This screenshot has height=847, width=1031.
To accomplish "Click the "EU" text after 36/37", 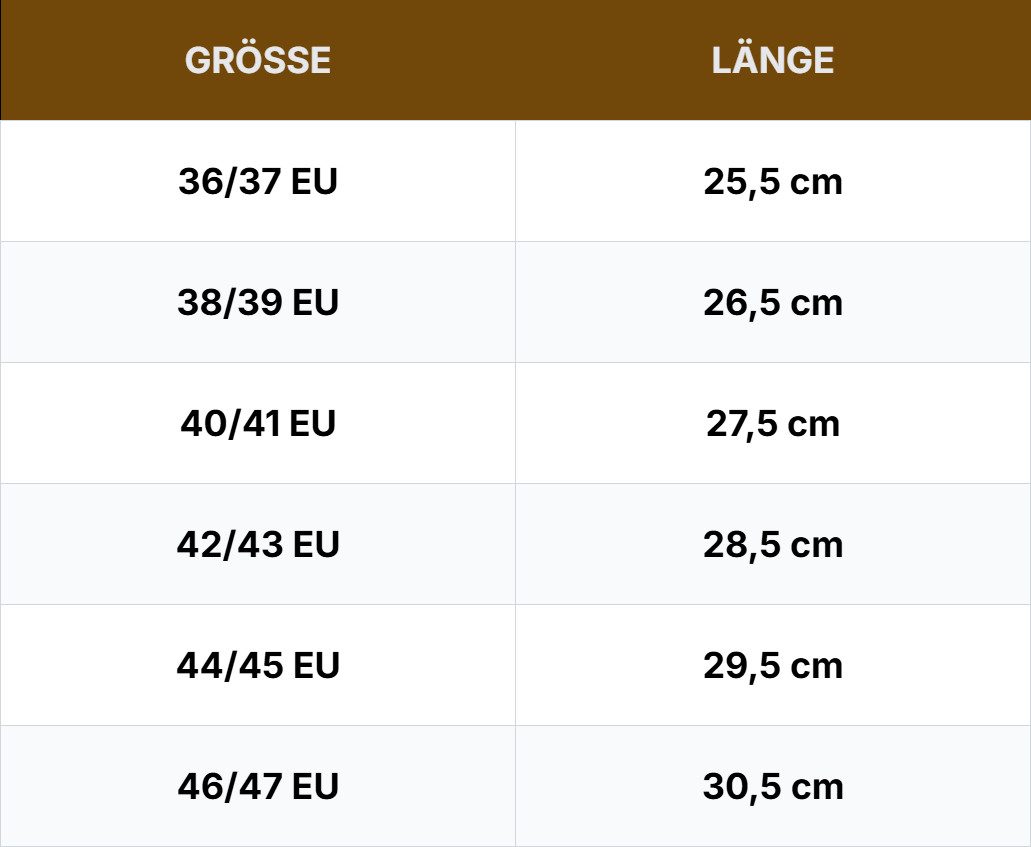I will (x=315, y=182).
